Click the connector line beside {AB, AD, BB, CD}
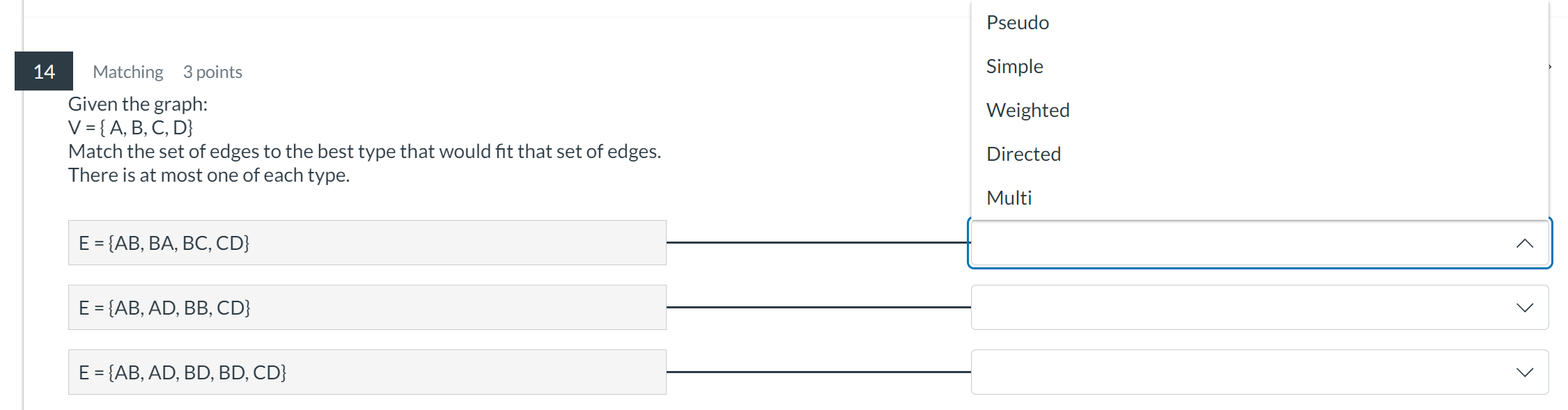The height and width of the screenshot is (410, 1568). 818,307
